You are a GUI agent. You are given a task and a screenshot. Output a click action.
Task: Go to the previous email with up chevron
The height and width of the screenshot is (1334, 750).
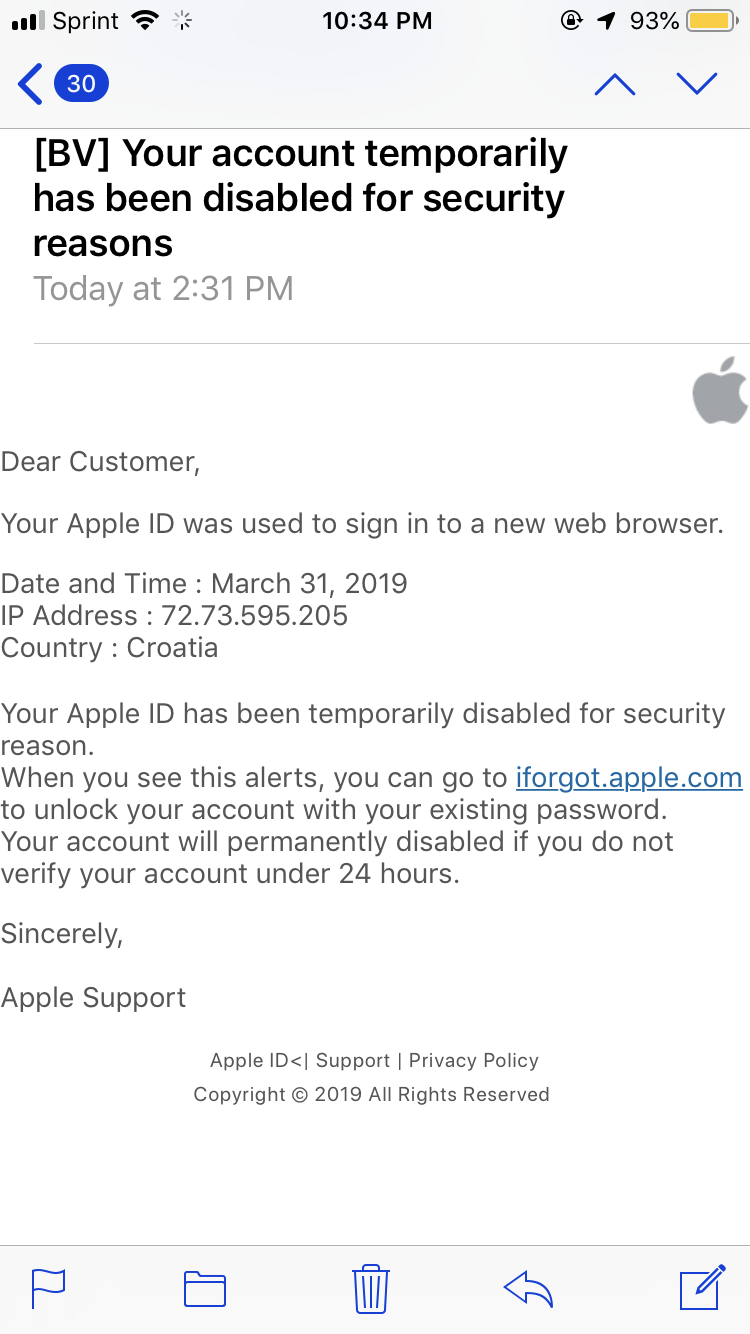click(615, 84)
